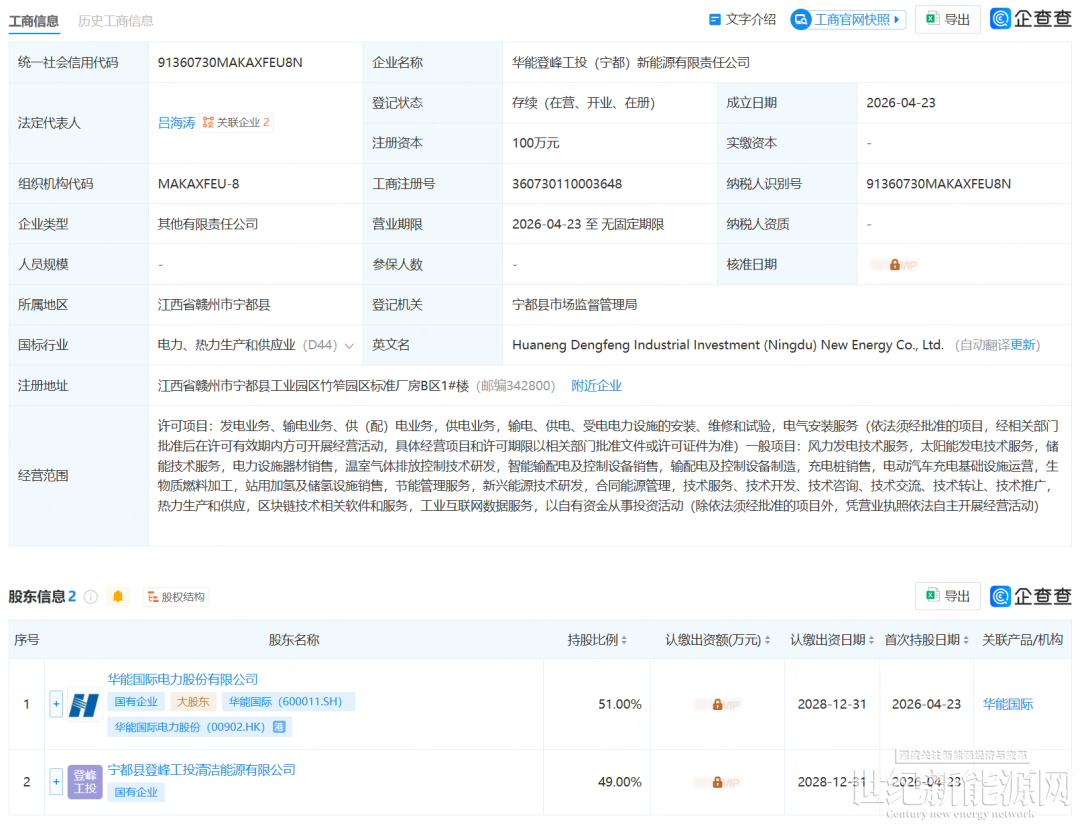Sort by 首次持股日期 column
Viewport: 1080px width, 824px height.
pos(966,640)
